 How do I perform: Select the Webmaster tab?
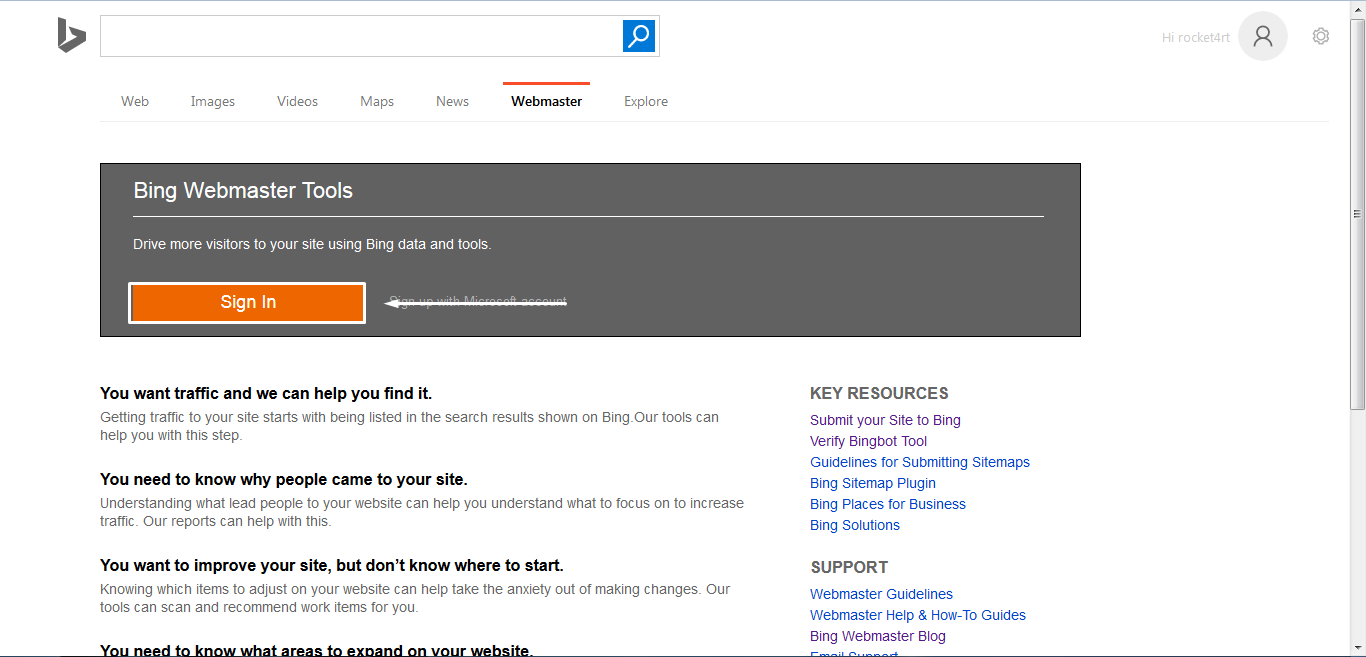[x=546, y=101]
